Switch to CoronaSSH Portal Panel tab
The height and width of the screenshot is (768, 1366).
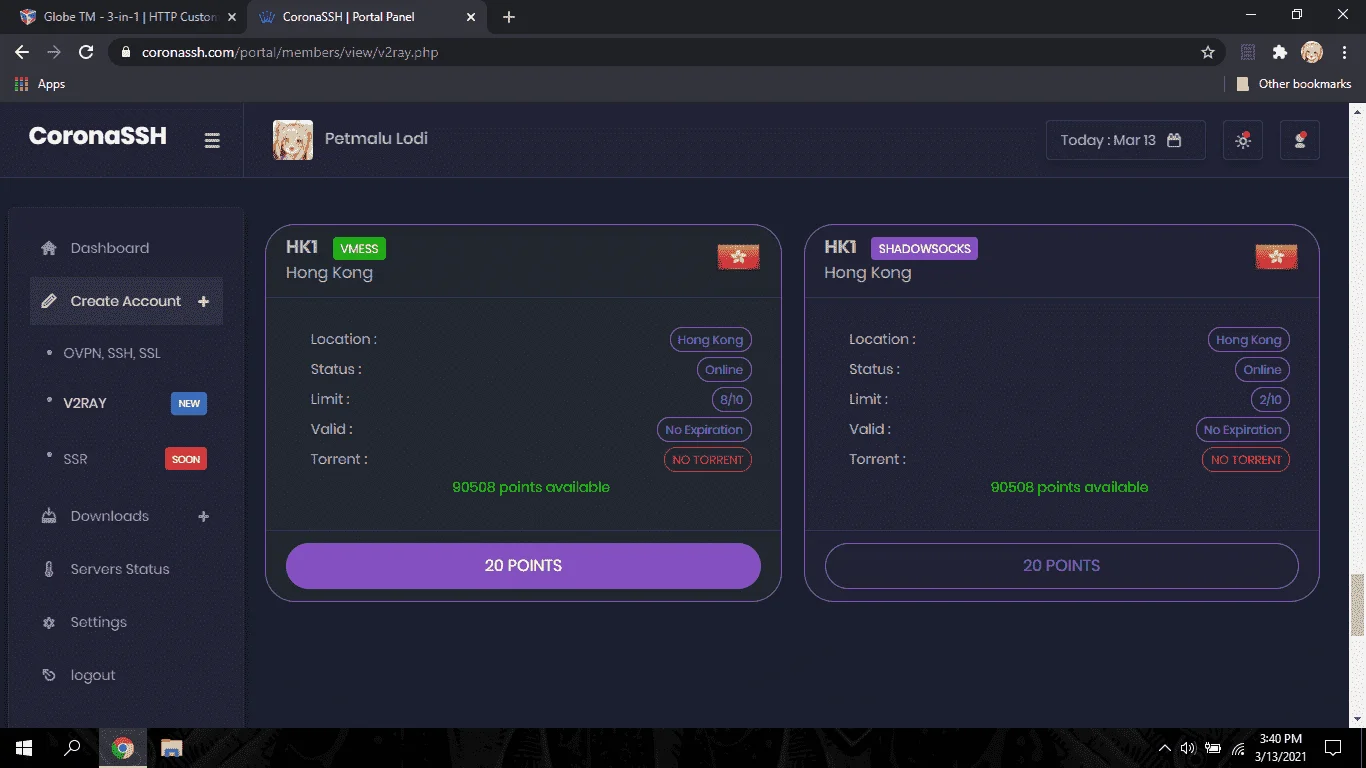[x=368, y=17]
